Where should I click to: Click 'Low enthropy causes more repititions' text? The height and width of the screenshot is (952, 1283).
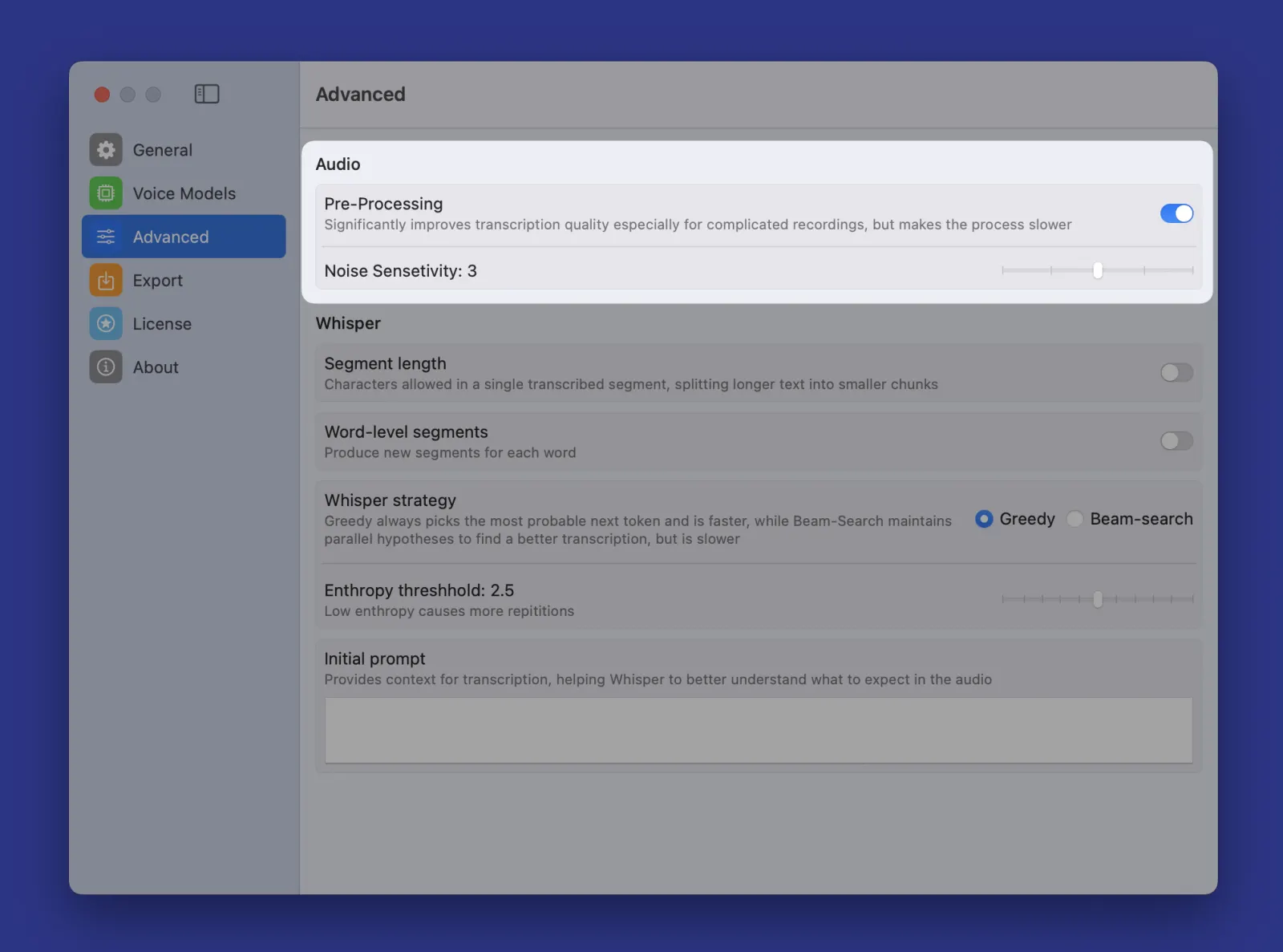(449, 611)
